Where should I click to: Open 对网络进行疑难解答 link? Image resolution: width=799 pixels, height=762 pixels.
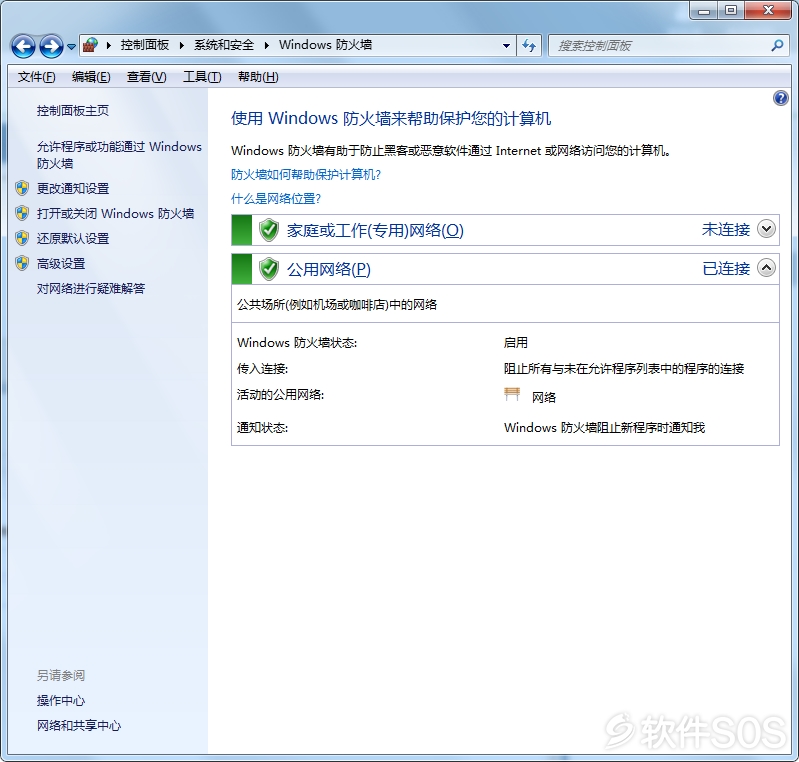91,288
